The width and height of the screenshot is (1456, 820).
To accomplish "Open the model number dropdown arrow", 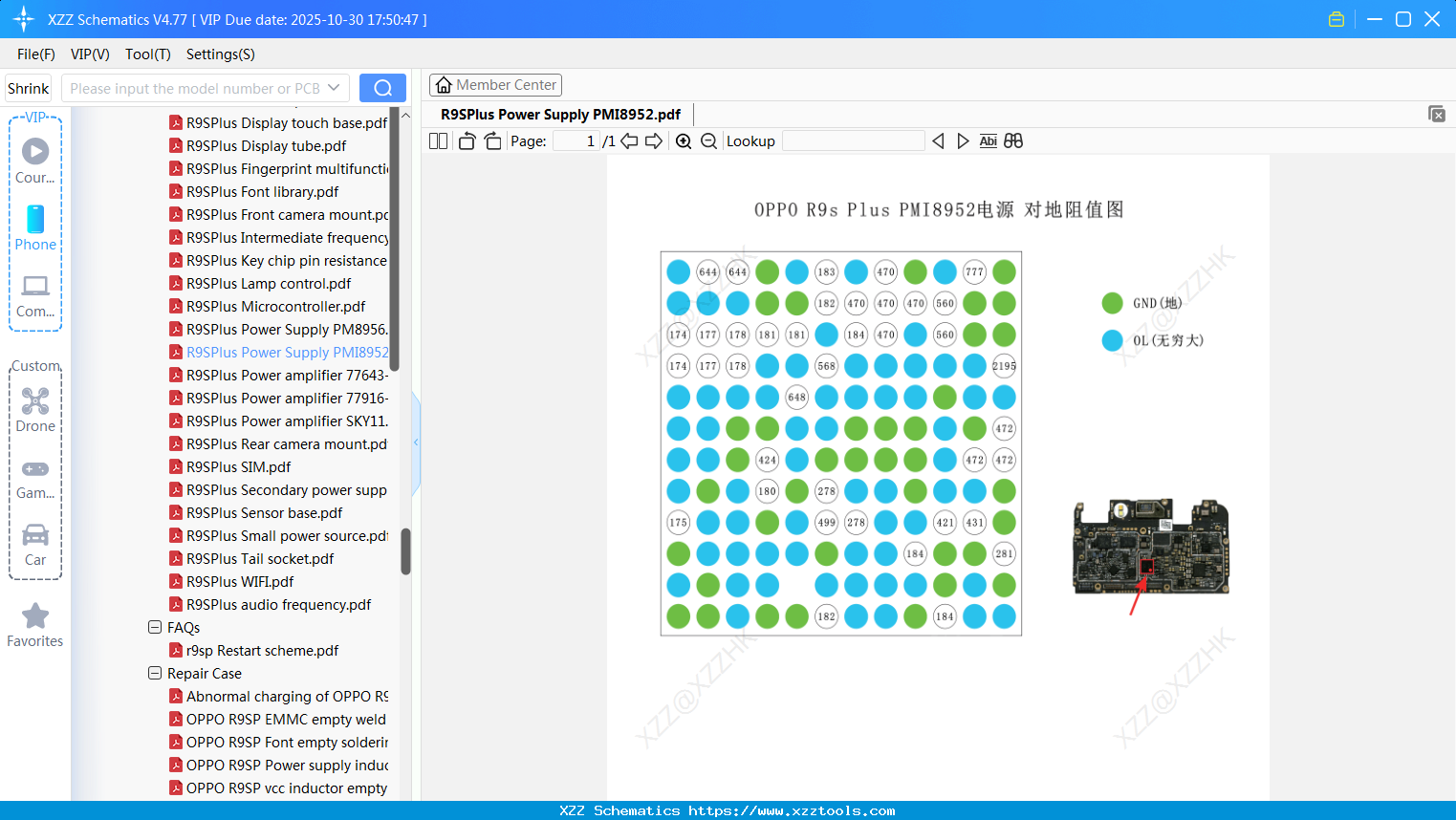I will [x=334, y=88].
